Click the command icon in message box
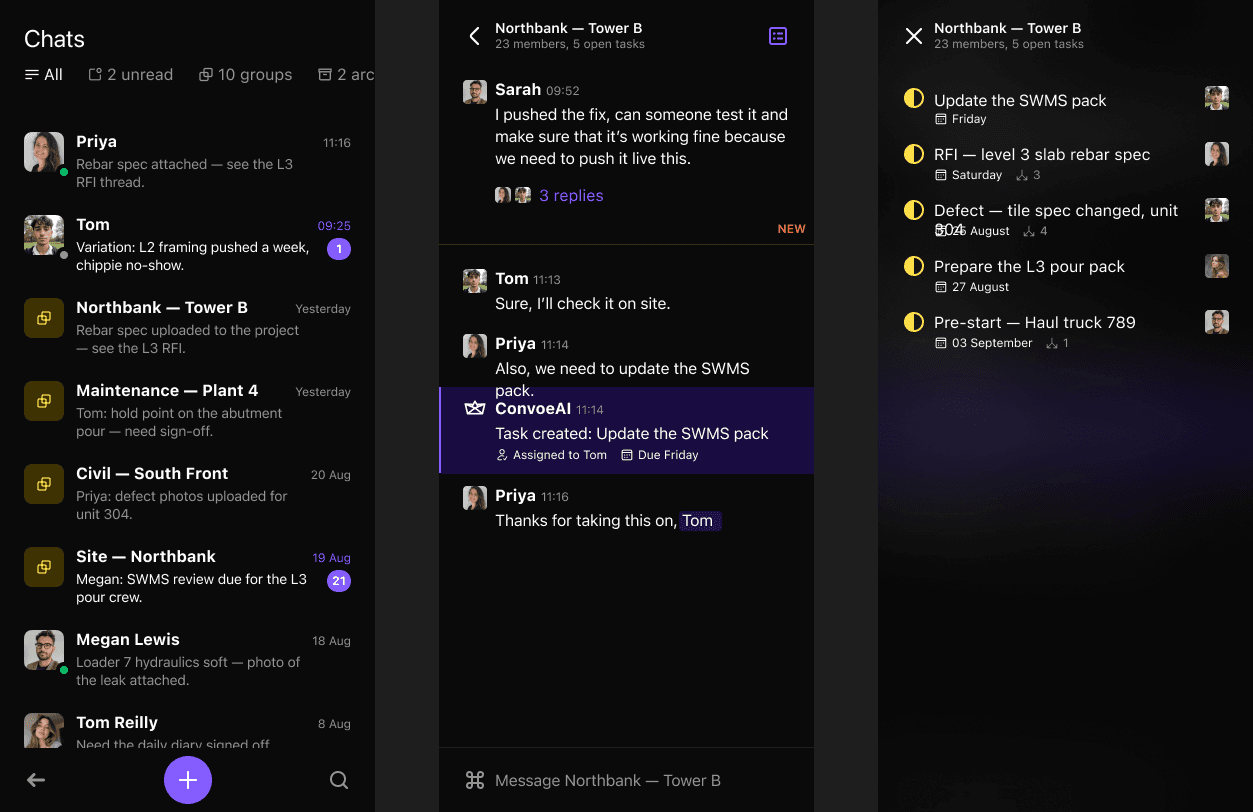 [475, 780]
